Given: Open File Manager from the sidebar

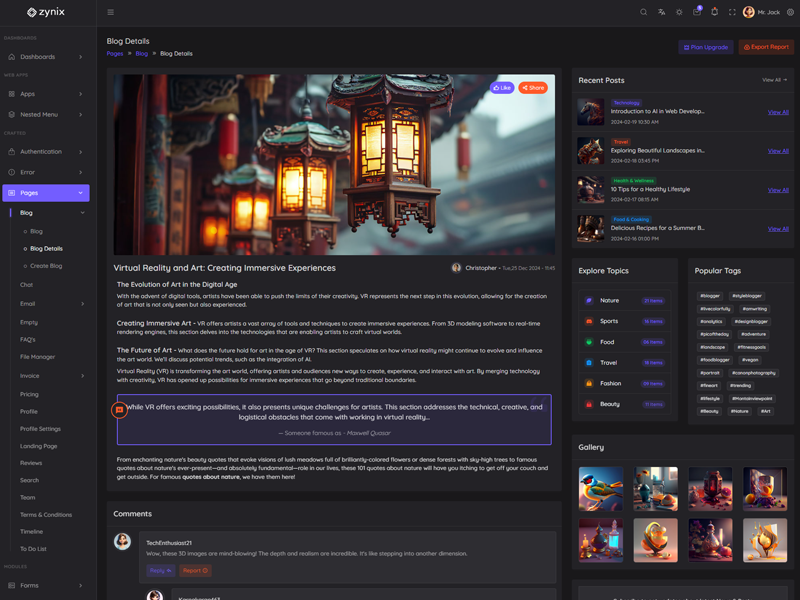Looking at the screenshot, I should 37,357.
